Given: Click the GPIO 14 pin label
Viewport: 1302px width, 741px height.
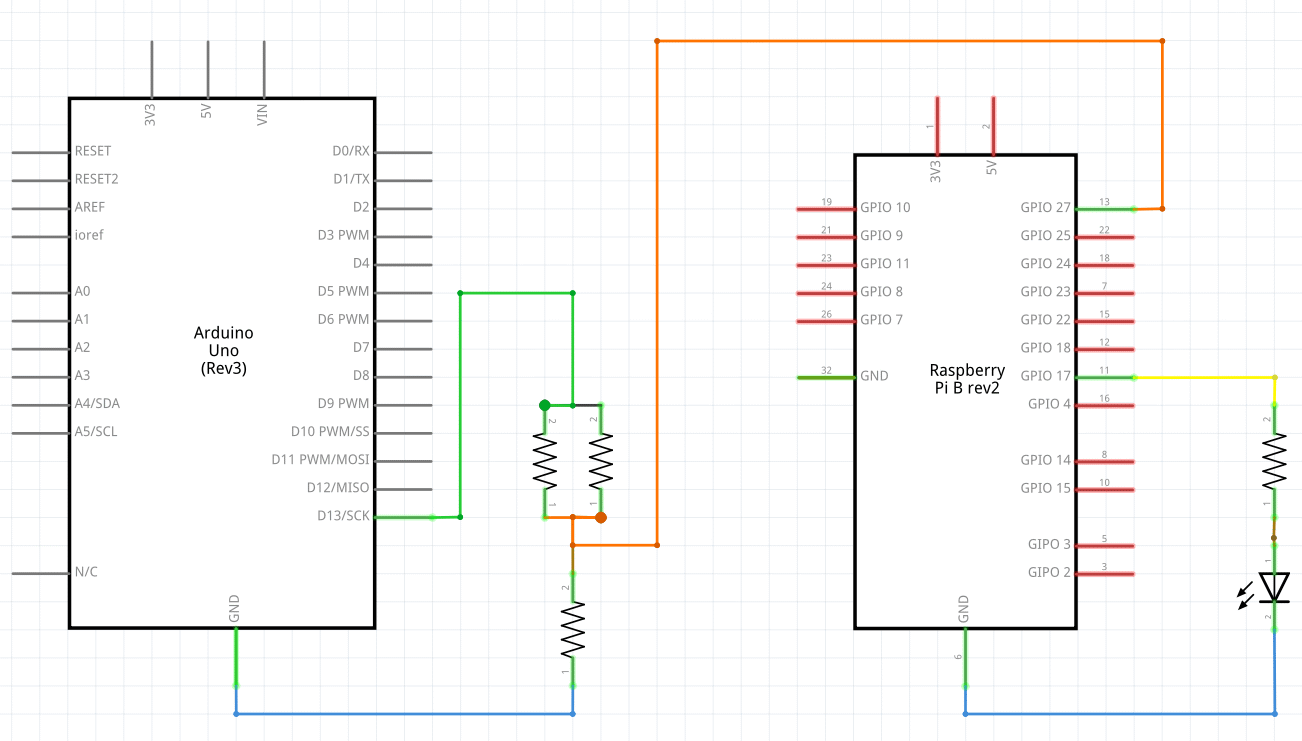Looking at the screenshot, I should pos(1045,460).
